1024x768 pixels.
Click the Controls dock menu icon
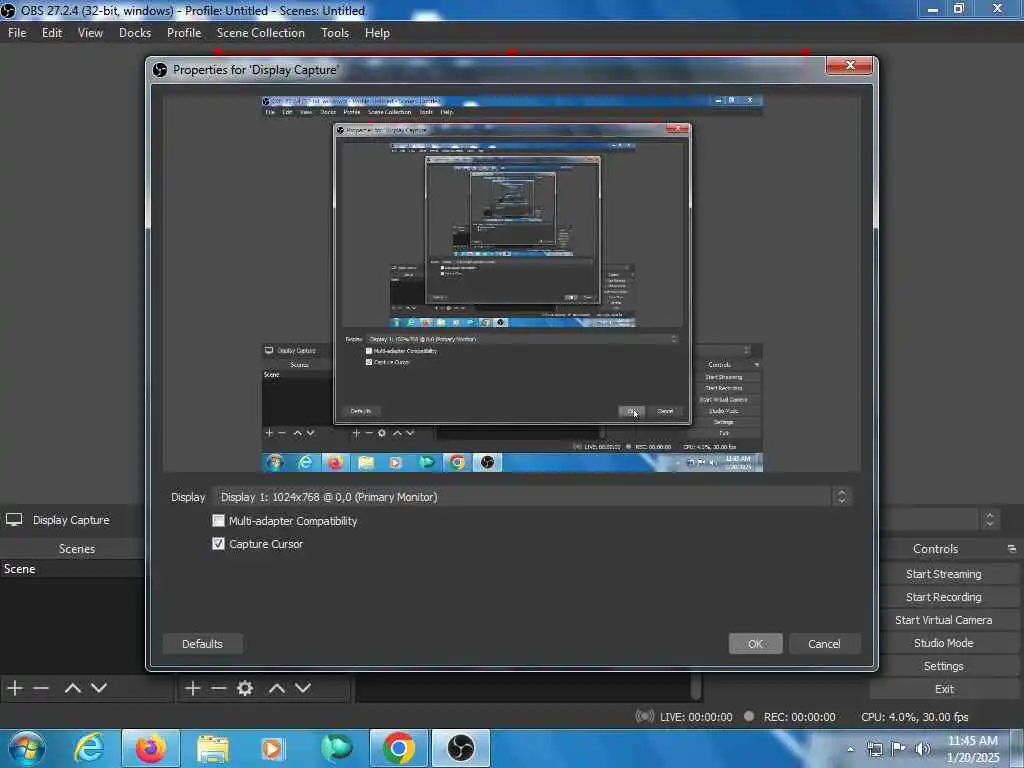click(x=1012, y=549)
